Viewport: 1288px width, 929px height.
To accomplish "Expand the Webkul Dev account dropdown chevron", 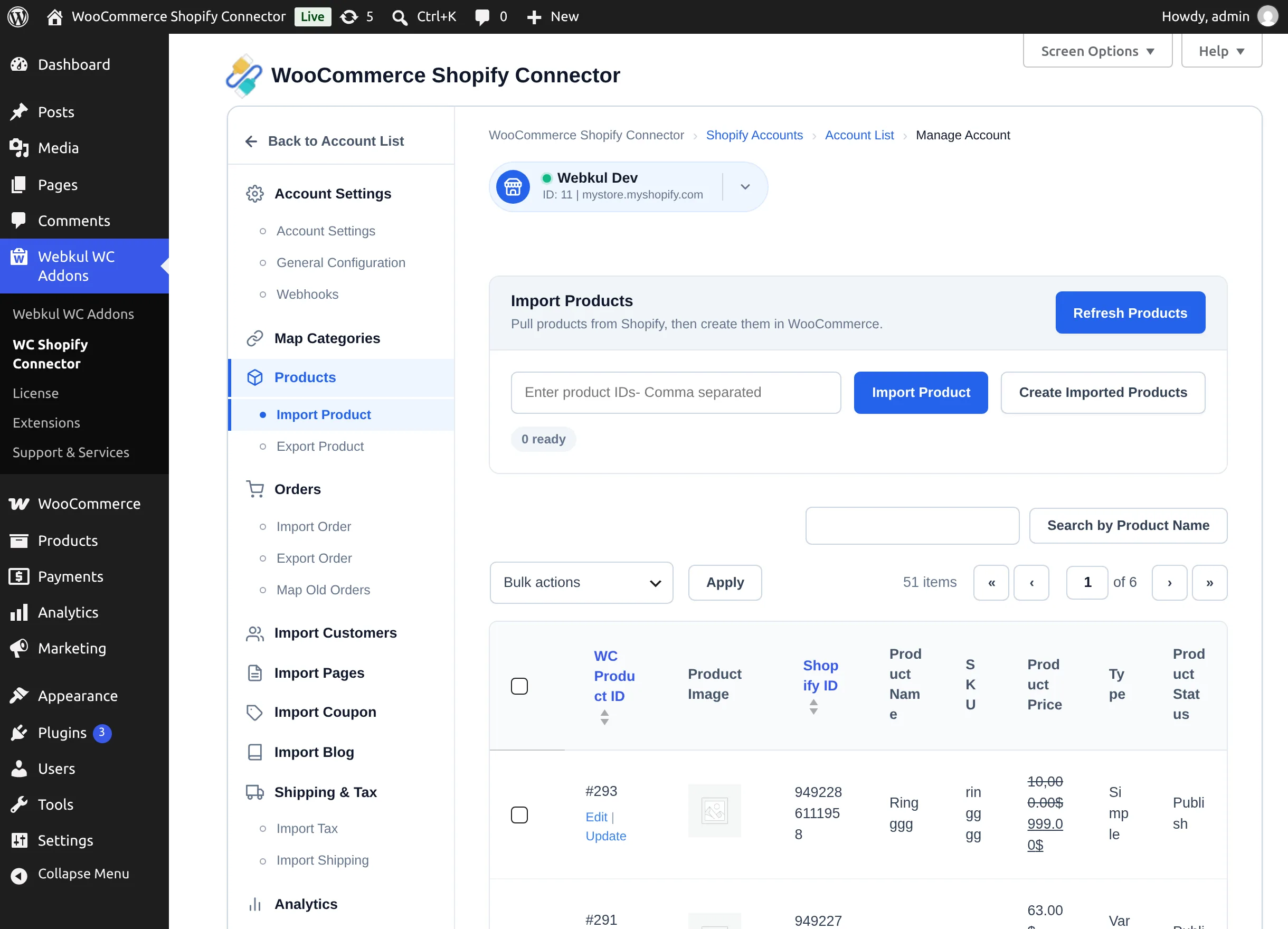I will 745,187.
